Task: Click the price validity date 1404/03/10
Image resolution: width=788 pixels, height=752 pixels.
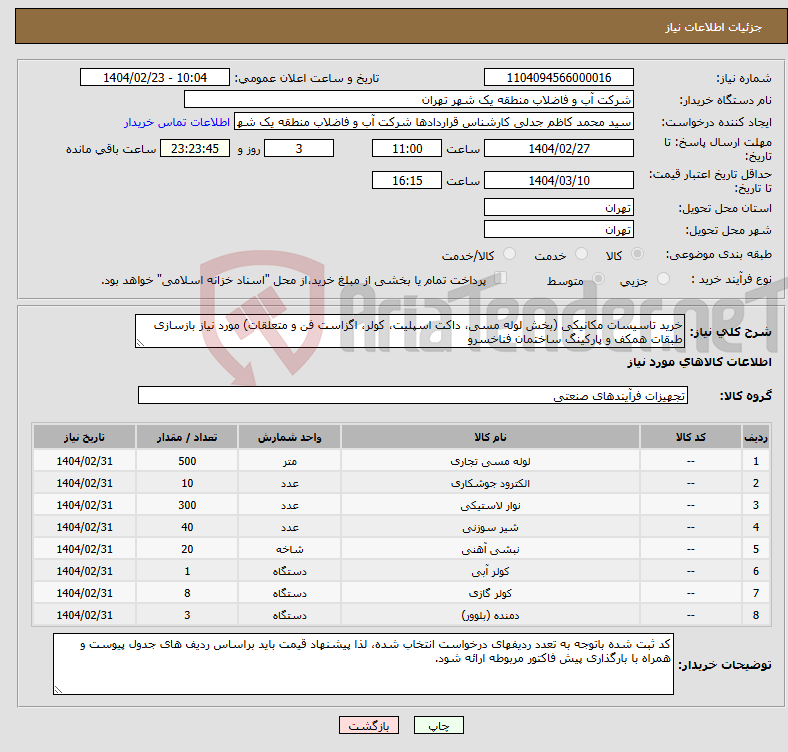Action: point(558,180)
